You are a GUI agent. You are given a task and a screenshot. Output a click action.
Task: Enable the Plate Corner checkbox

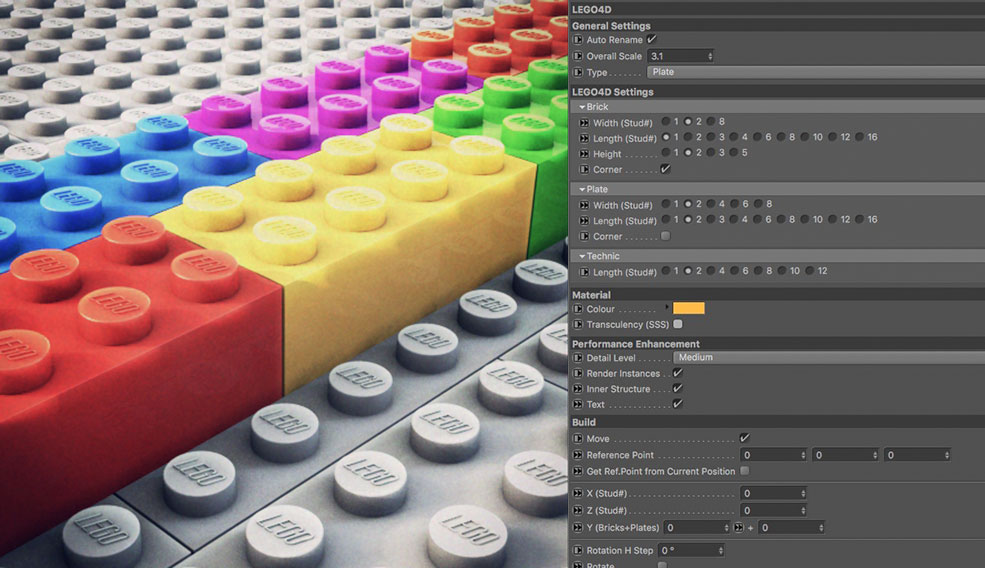[665, 236]
